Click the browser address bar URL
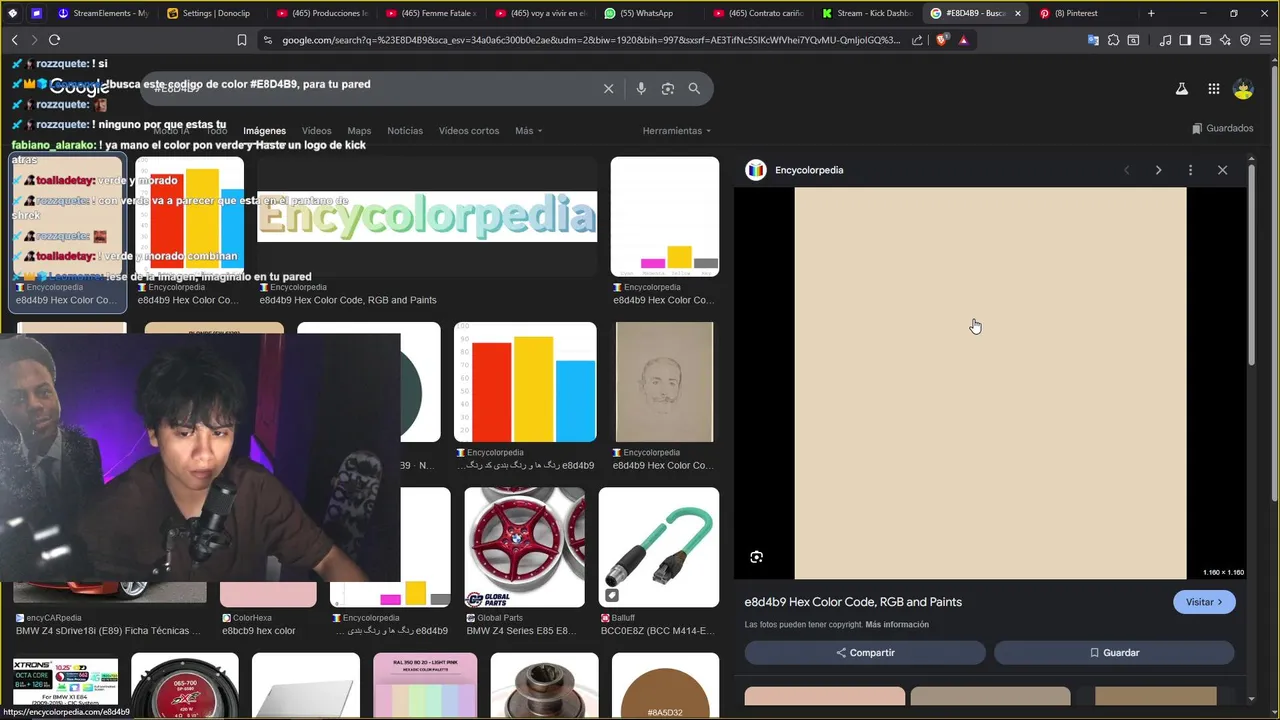 point(590,40)
